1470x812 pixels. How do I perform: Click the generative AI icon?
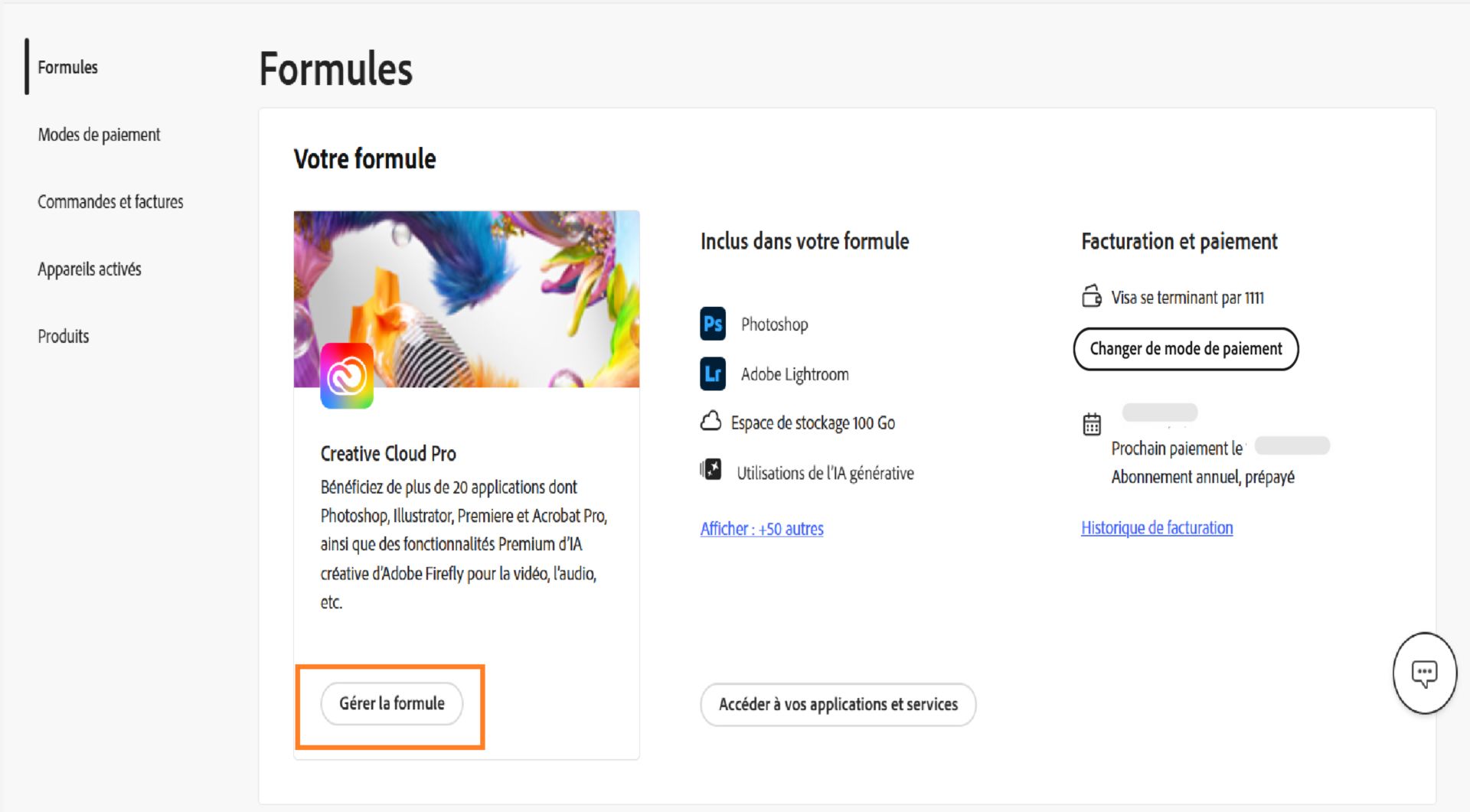click(x=711, y=469)
